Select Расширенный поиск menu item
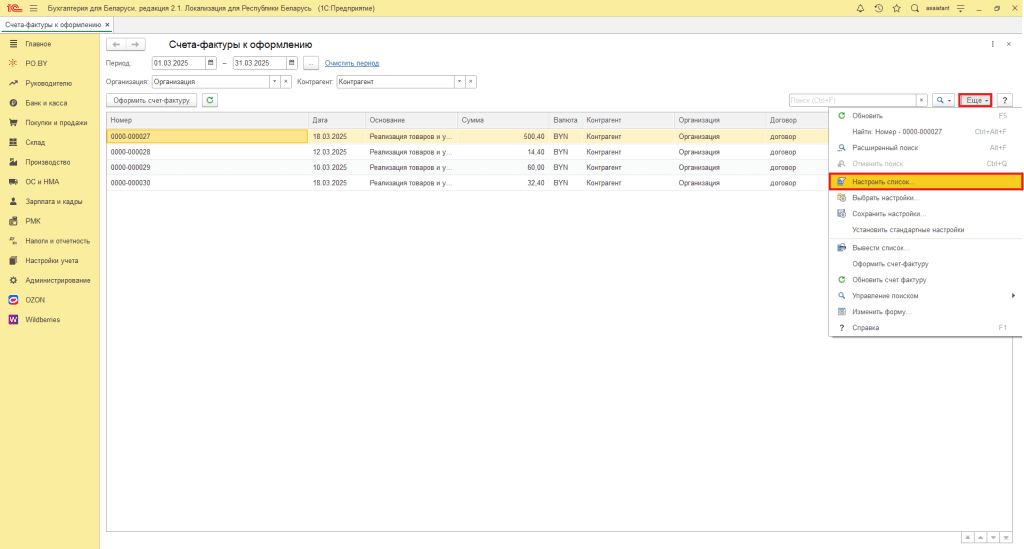The height and width of the screenshot is (549, 1024). pos(925,148)
